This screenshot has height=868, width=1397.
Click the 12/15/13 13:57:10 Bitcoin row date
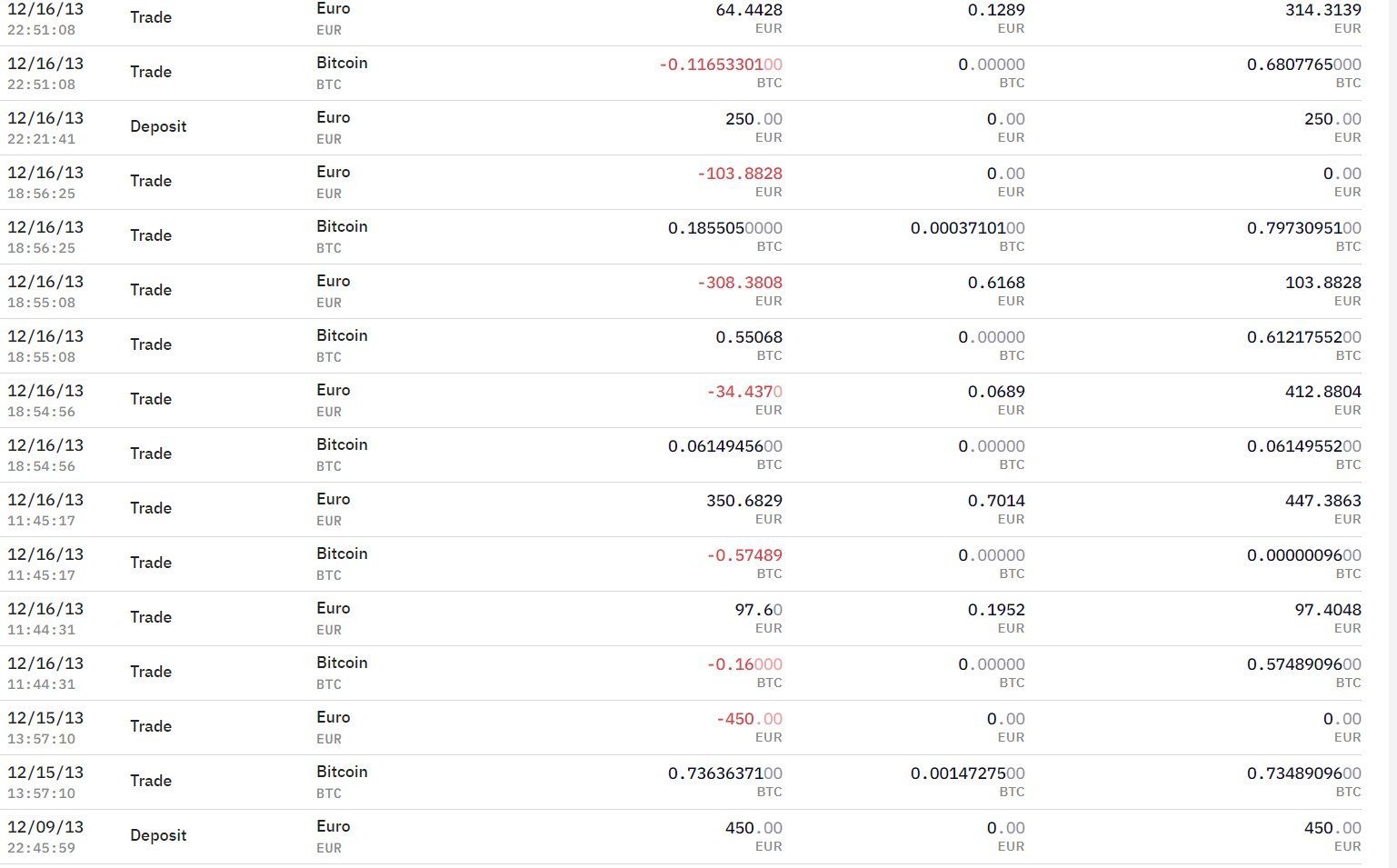click(45, 773)
